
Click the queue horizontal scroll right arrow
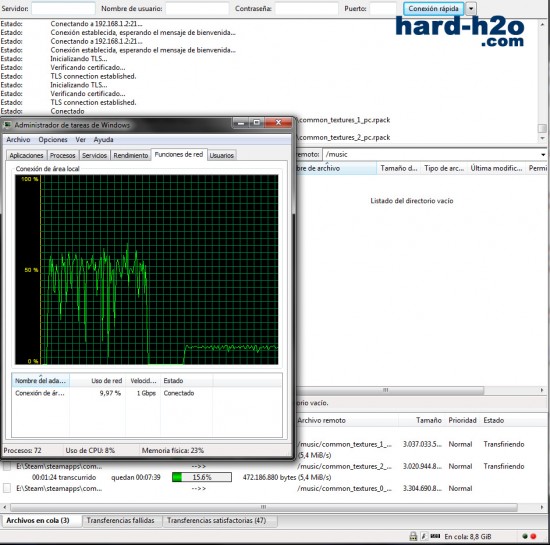pyautogui.click(x=542, y=507)
